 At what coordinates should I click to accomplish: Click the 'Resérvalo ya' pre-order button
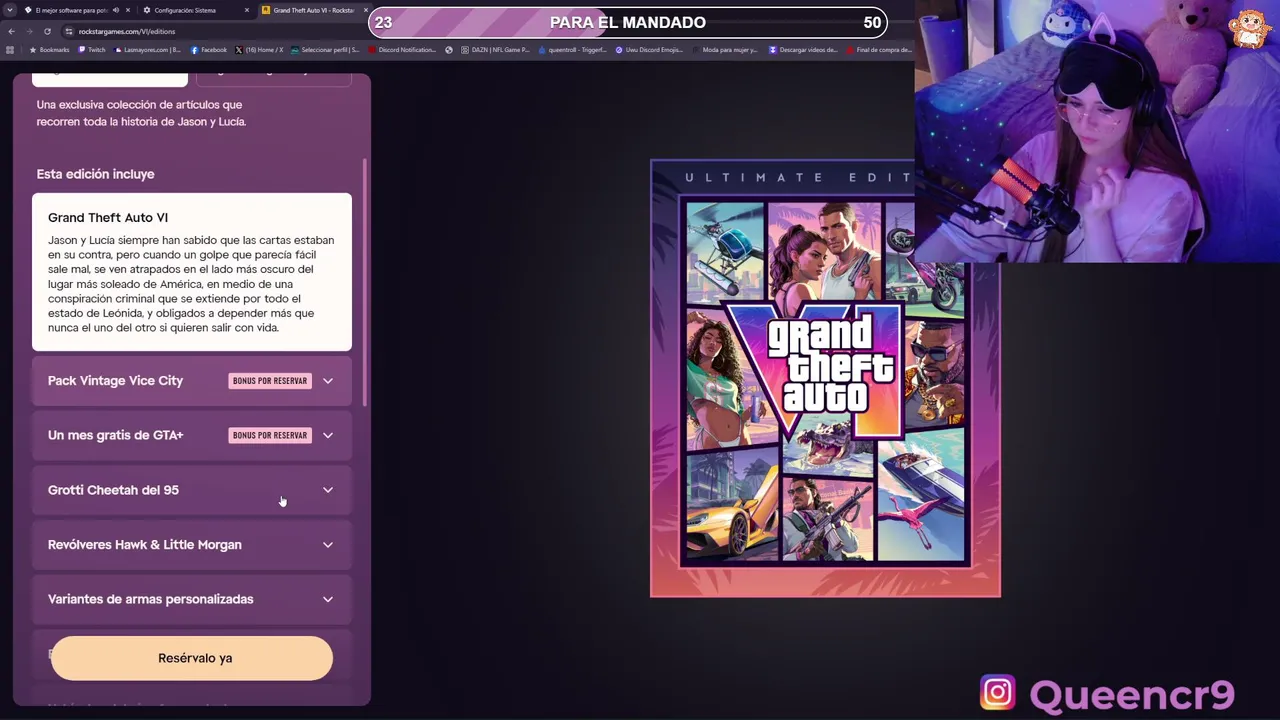click(x=192, y=658)
